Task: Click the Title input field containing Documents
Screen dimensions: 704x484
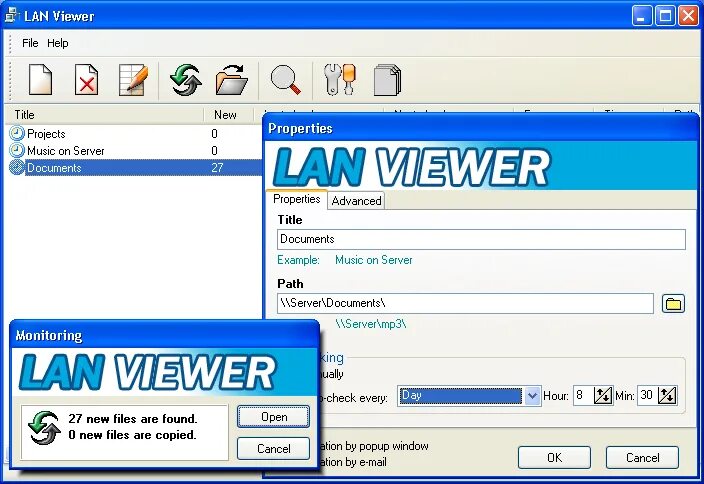Action: (481, 239)
